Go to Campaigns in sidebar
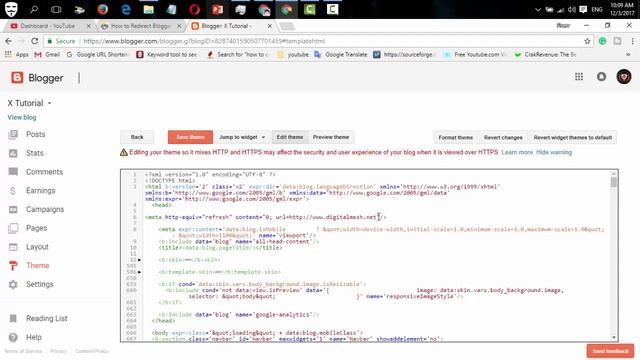The width and height of the screenshot is (640, 360). (x=45, y=209)
